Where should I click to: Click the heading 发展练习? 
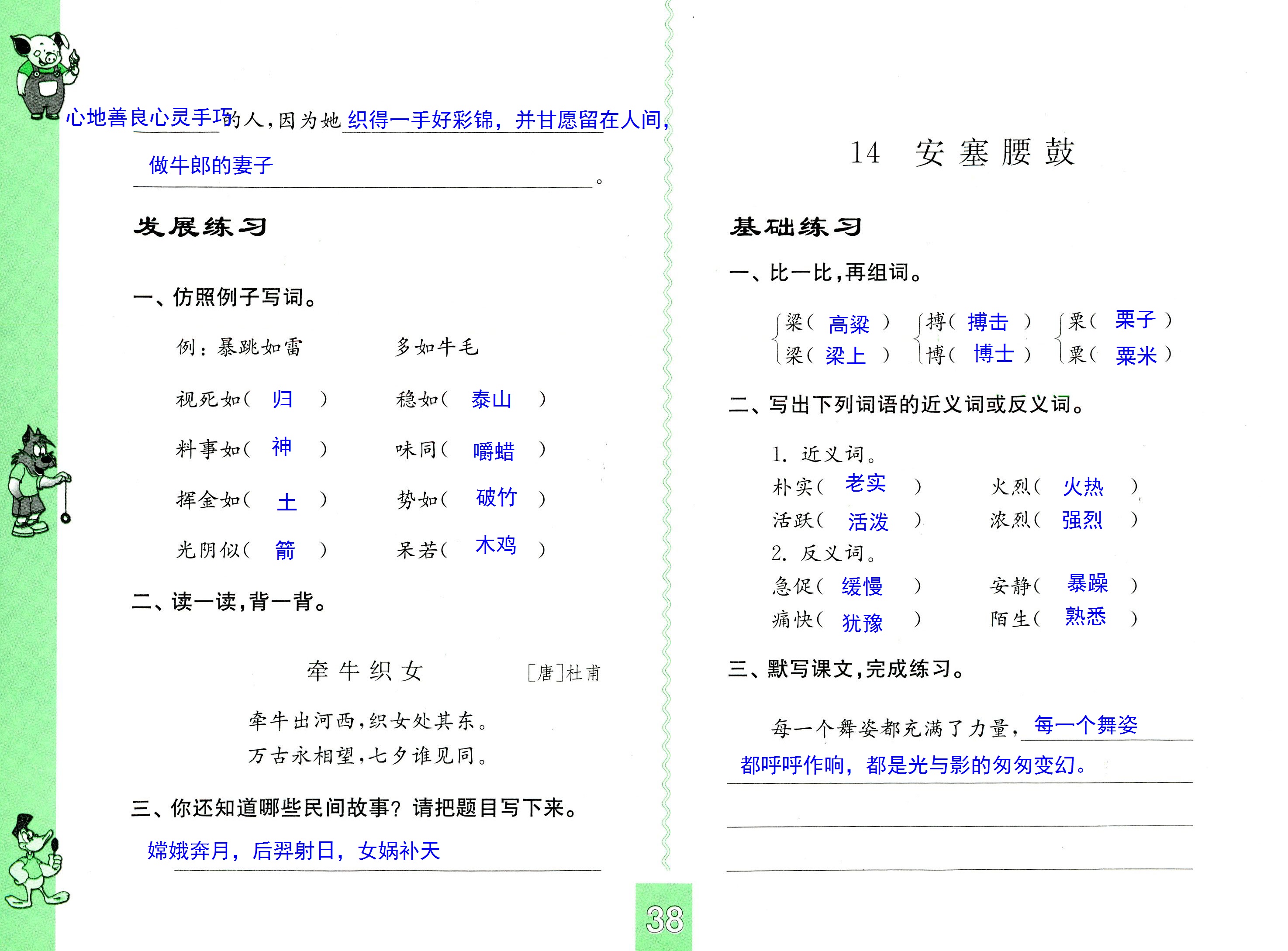click(200, 227)
